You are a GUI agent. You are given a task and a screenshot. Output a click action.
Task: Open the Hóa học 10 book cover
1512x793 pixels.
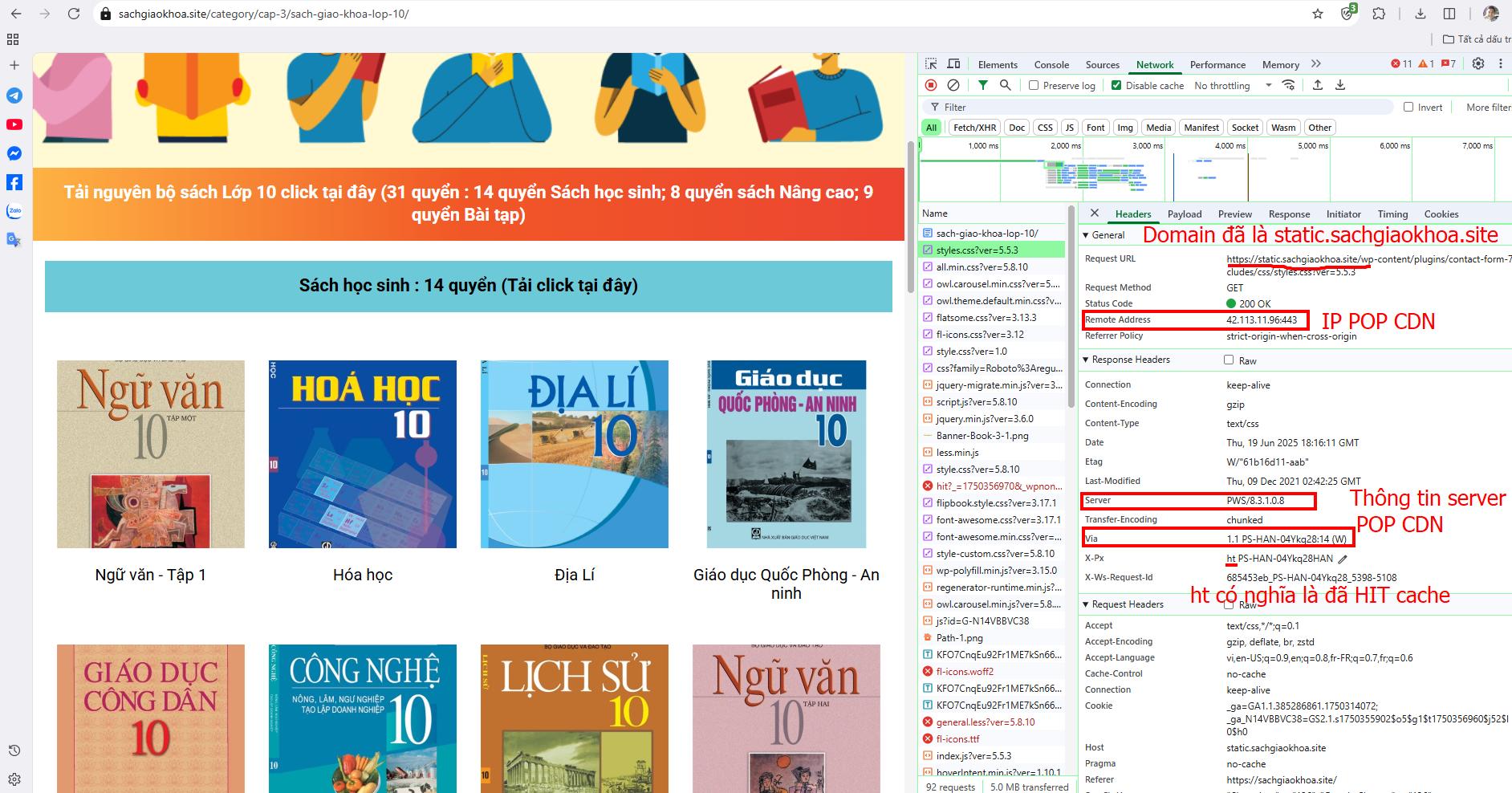tap(363, 454)
